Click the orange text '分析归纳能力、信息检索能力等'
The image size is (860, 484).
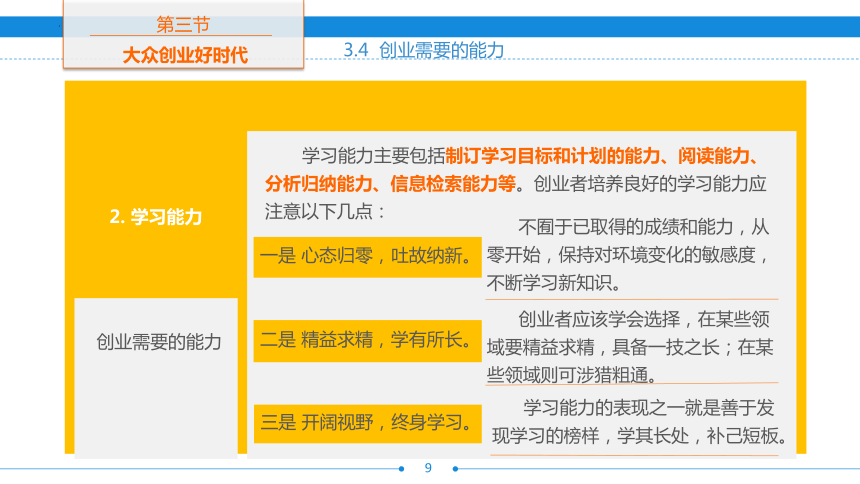point(390,183)
